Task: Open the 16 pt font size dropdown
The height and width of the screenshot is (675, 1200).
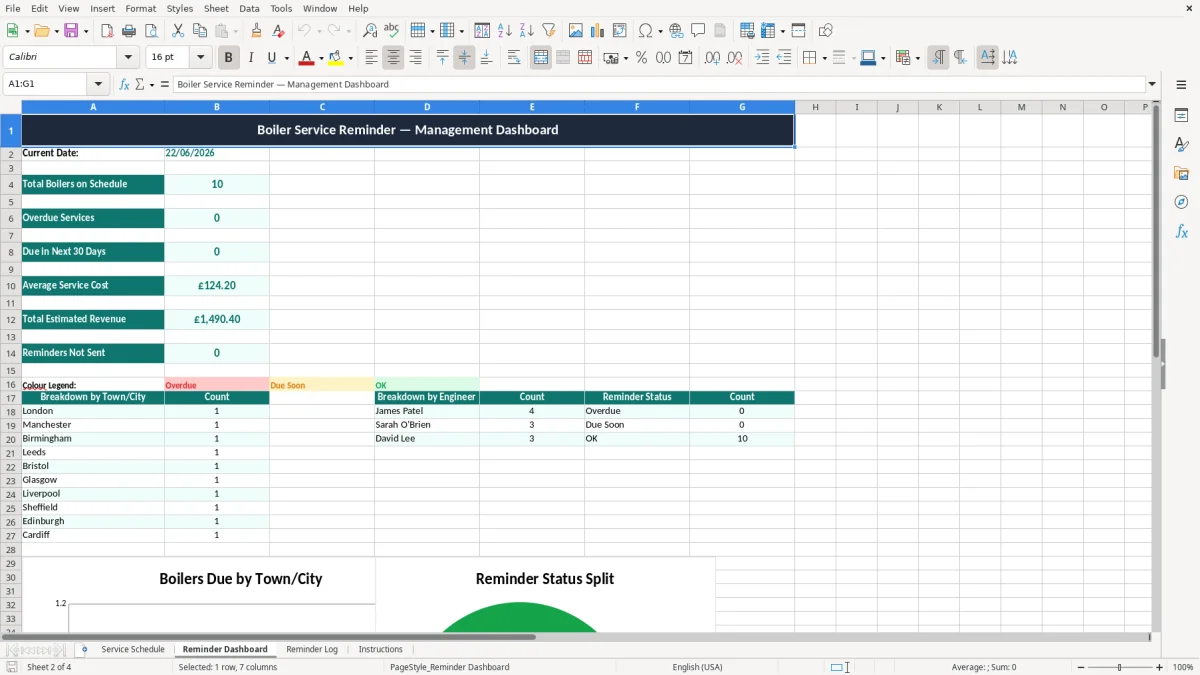Action: pos(200,58)
